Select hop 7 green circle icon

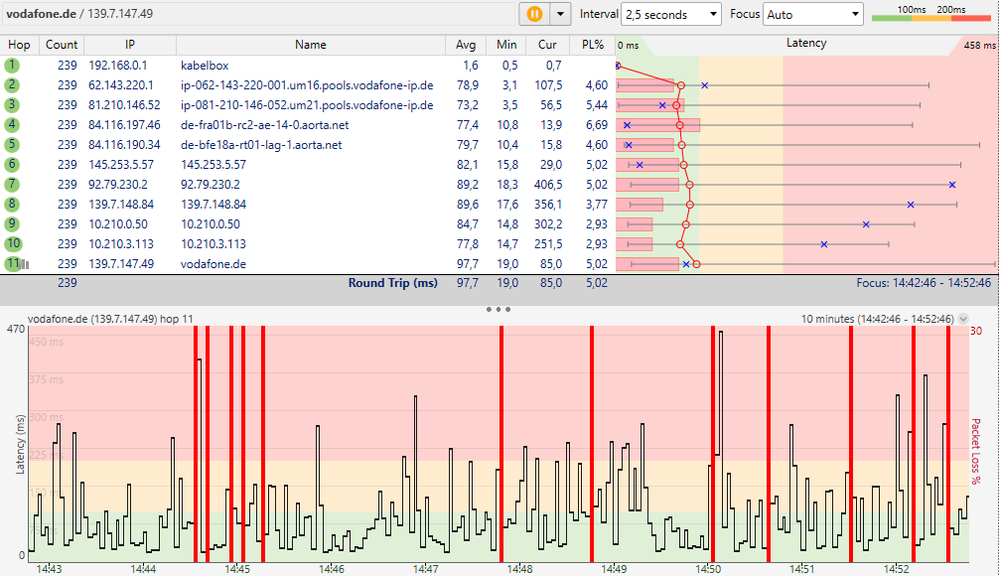point(11,184)
